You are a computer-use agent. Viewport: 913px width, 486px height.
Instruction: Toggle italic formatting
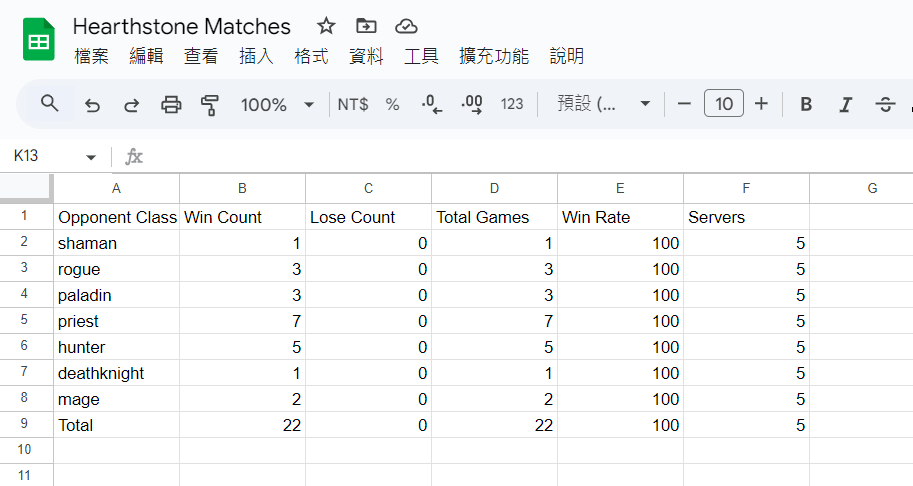(845, 104)
